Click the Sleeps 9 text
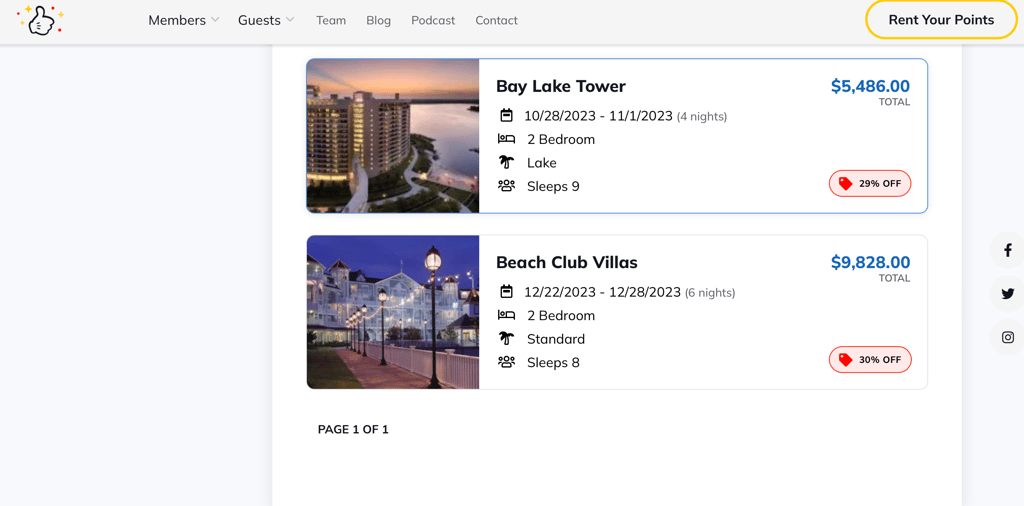Image resolution: width=1024 pixels, height=506 pixels. point(553,187)
